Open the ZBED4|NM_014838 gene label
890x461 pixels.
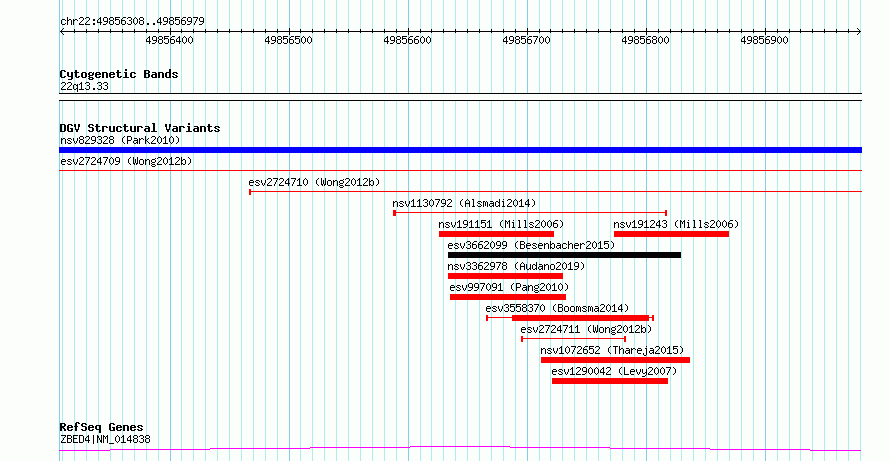[x=105, y=439]
